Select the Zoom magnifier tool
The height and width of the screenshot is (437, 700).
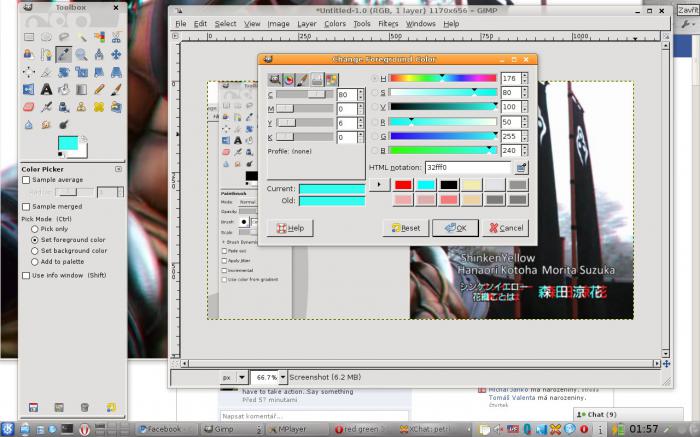[x=81, y=54]
